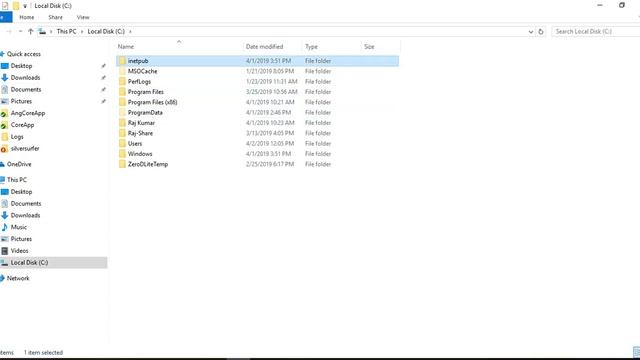The width and height of the screenshot is (640, 360).
Task: Click the File folder type of Windows row
Action: coord(318,154)
